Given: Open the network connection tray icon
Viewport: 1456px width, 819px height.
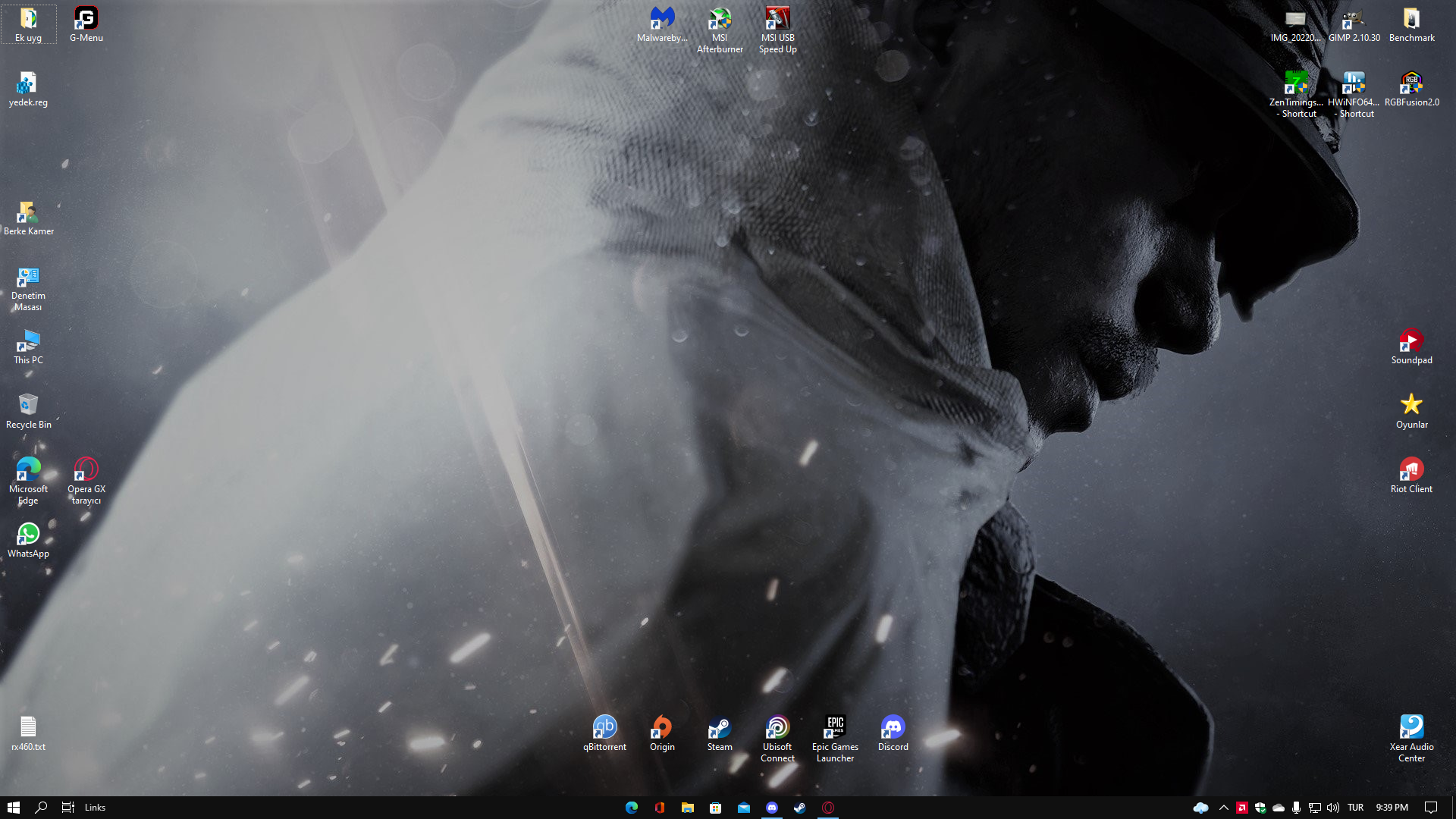Looking at the screenshot, I should [1314, 808].
